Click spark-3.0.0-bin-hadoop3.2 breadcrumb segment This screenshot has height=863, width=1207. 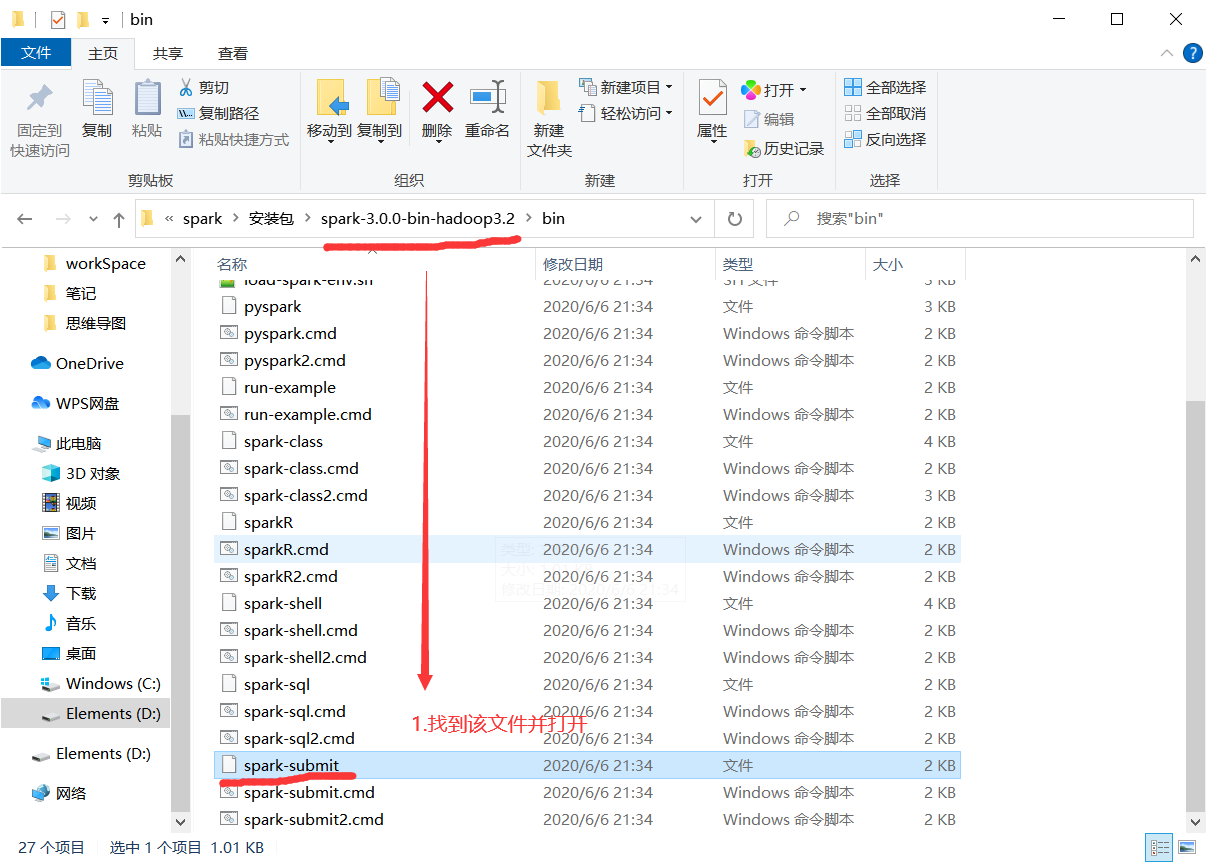coord(418,219)
